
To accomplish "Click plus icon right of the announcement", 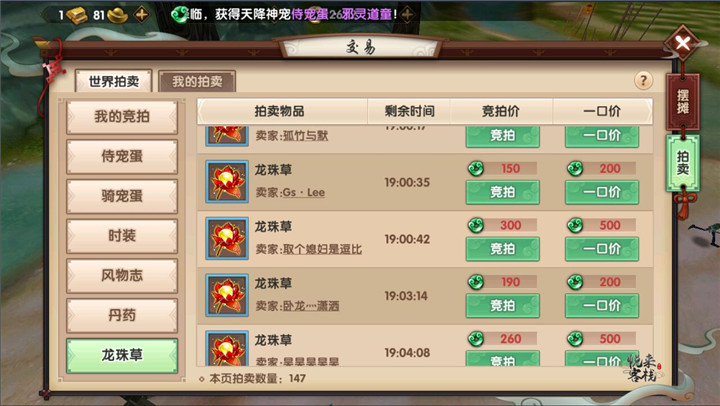I will pos(407,14).
